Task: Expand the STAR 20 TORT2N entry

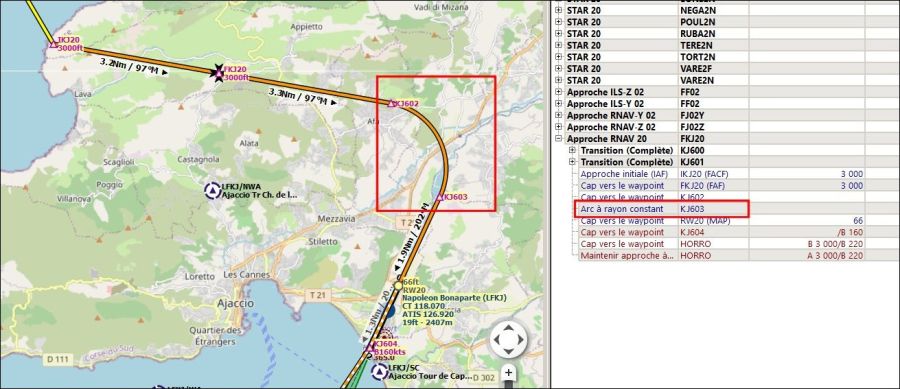Action: pos(558,57)
